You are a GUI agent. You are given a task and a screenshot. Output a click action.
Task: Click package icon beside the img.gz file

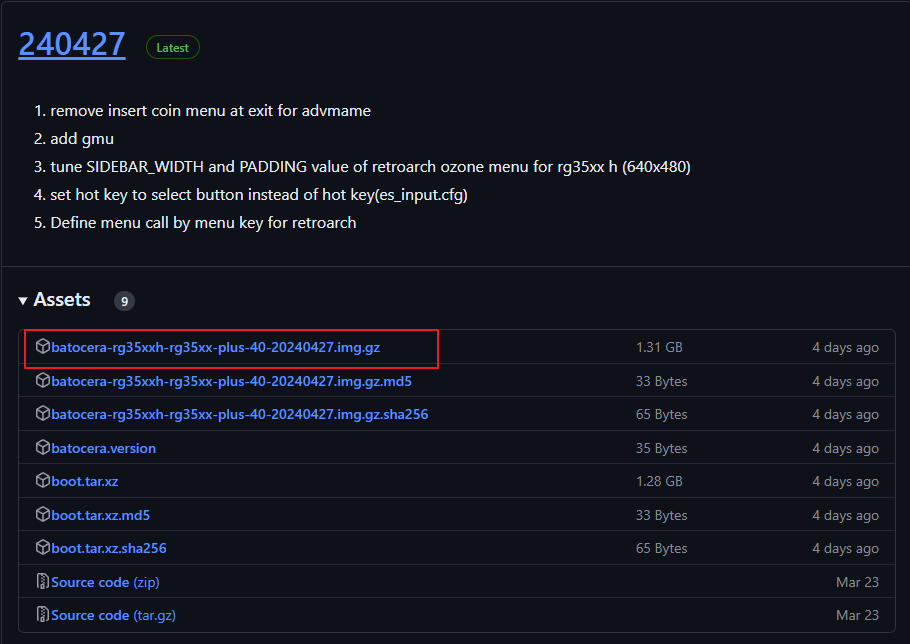click(42, 346)
